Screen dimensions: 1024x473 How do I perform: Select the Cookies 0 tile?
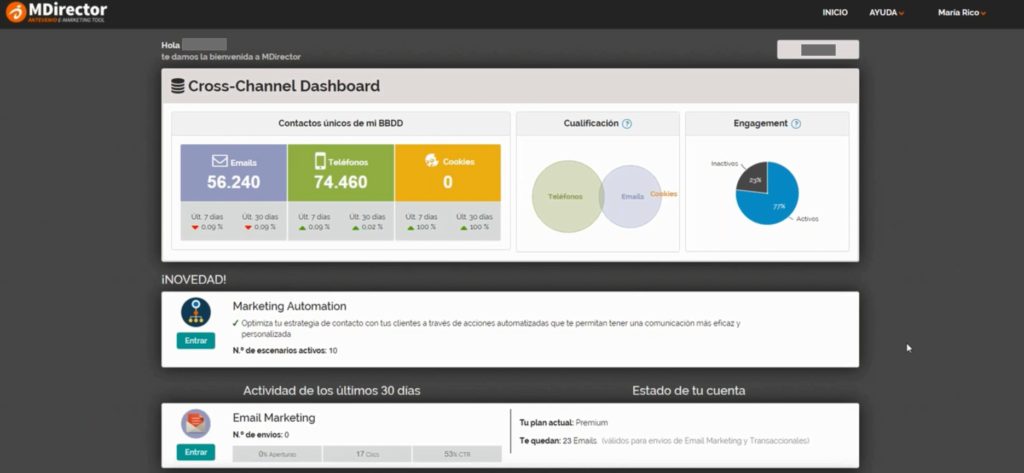[448, 172]
